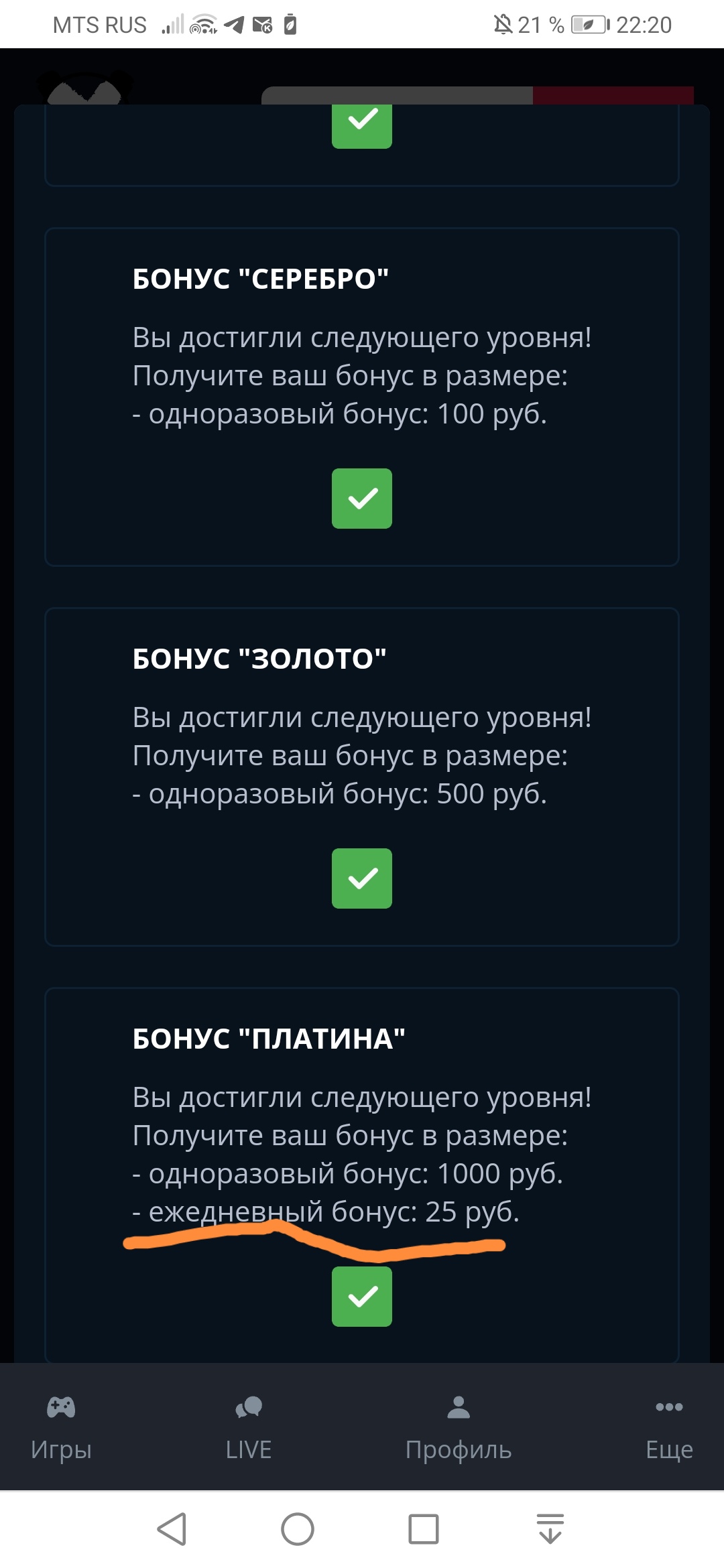Tap the Еще three-dots icon
This screenshot has height=1568, width=724.
pos(668,1407)
